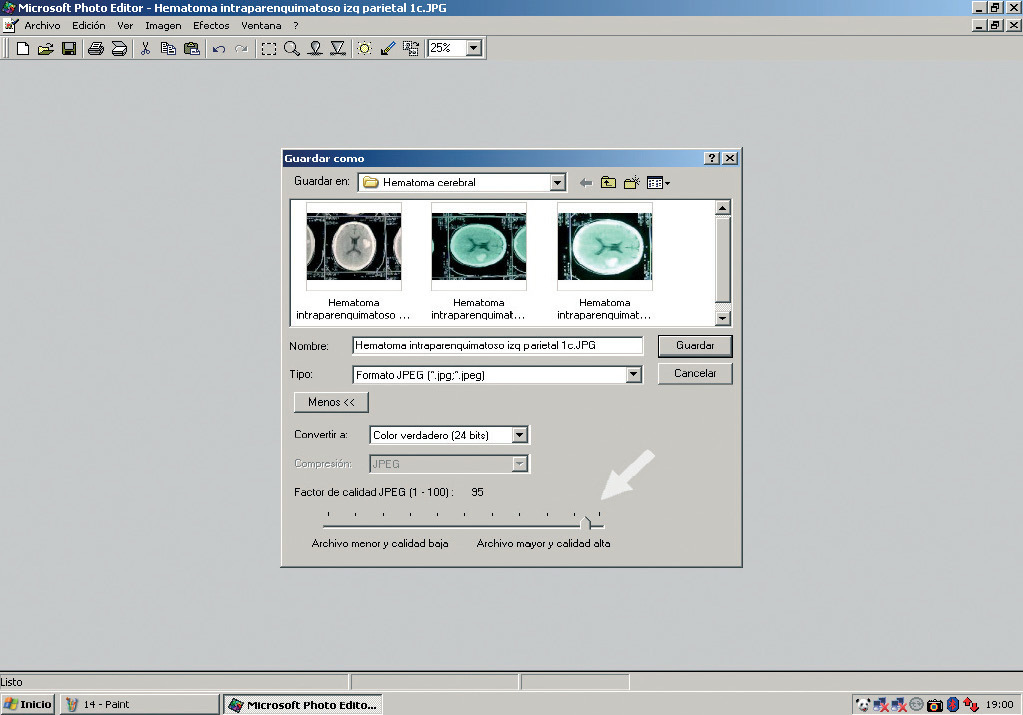Go back to the previous folder
This screenshot has height=715, width=1023.
585,183
